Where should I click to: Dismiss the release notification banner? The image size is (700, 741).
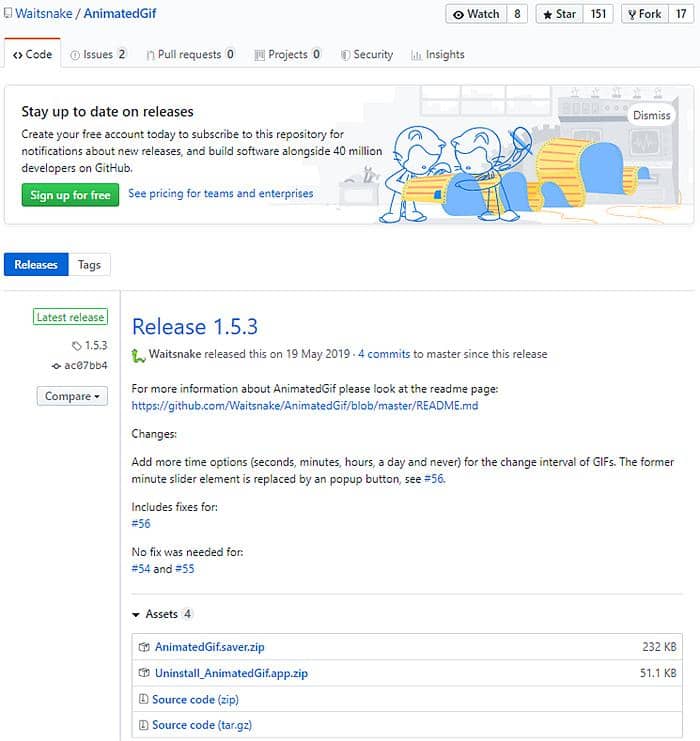point(651,115)
